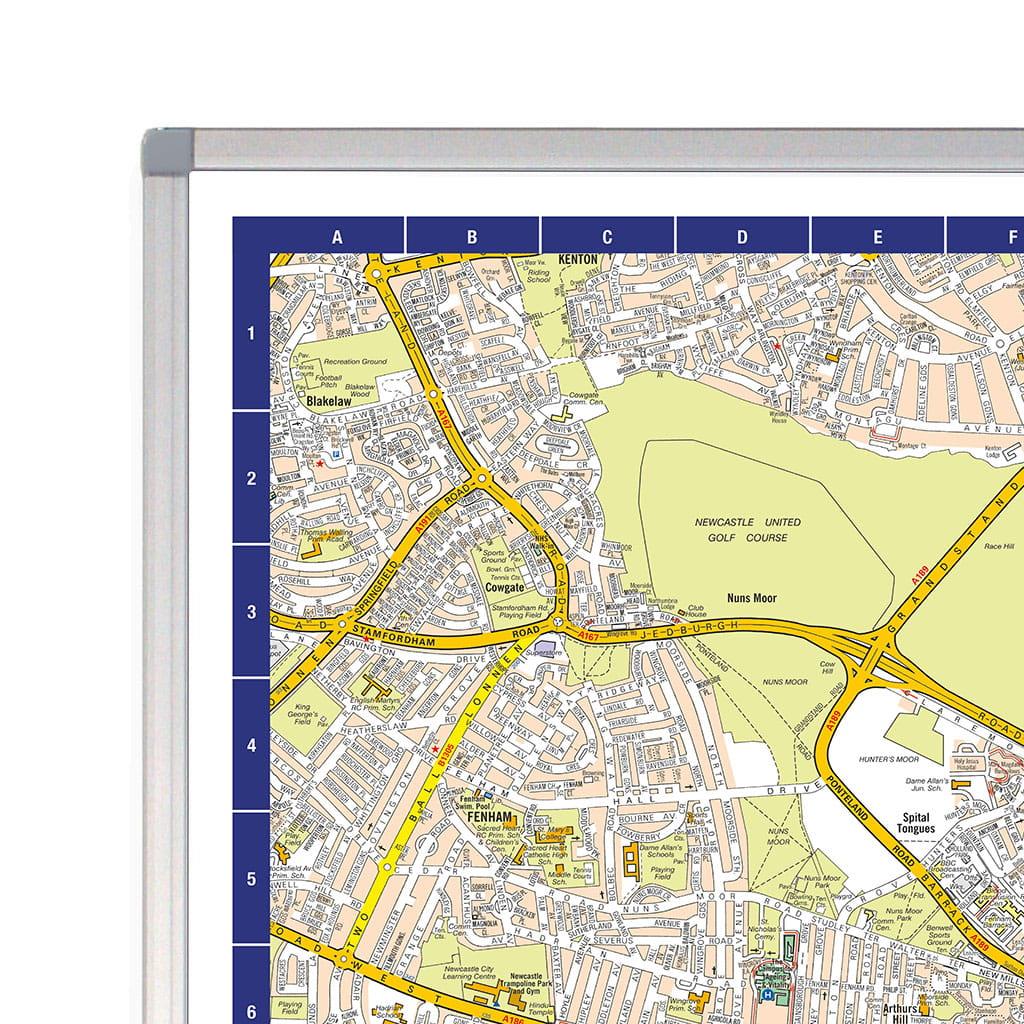Image resolution: width=1024 pixels, height=1024 pixels.
Task: Click the Race Hill label
Action: pyautogui.click(x=999, y=546)
